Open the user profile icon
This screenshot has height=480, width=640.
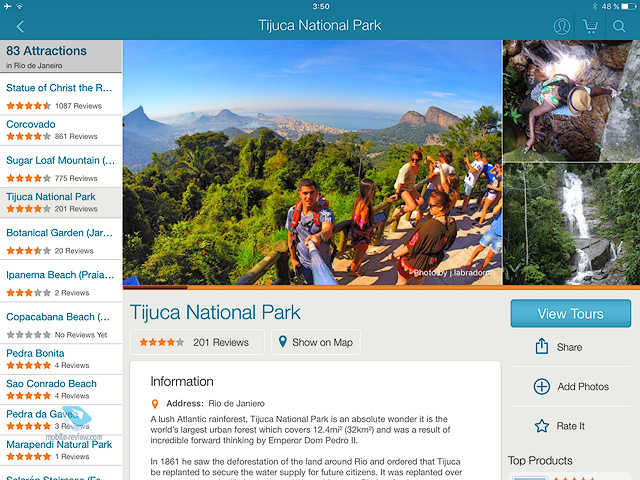[x=562, y=26]
